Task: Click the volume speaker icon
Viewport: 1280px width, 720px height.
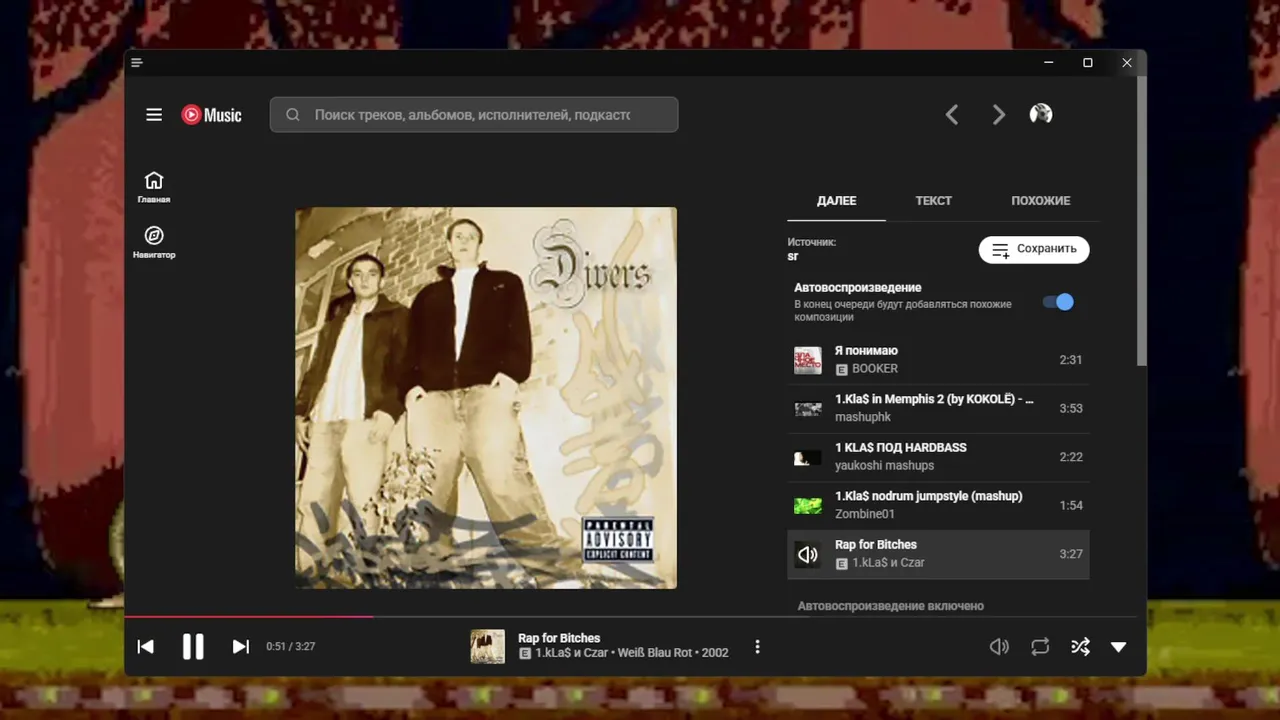Action: coord(999,647)
